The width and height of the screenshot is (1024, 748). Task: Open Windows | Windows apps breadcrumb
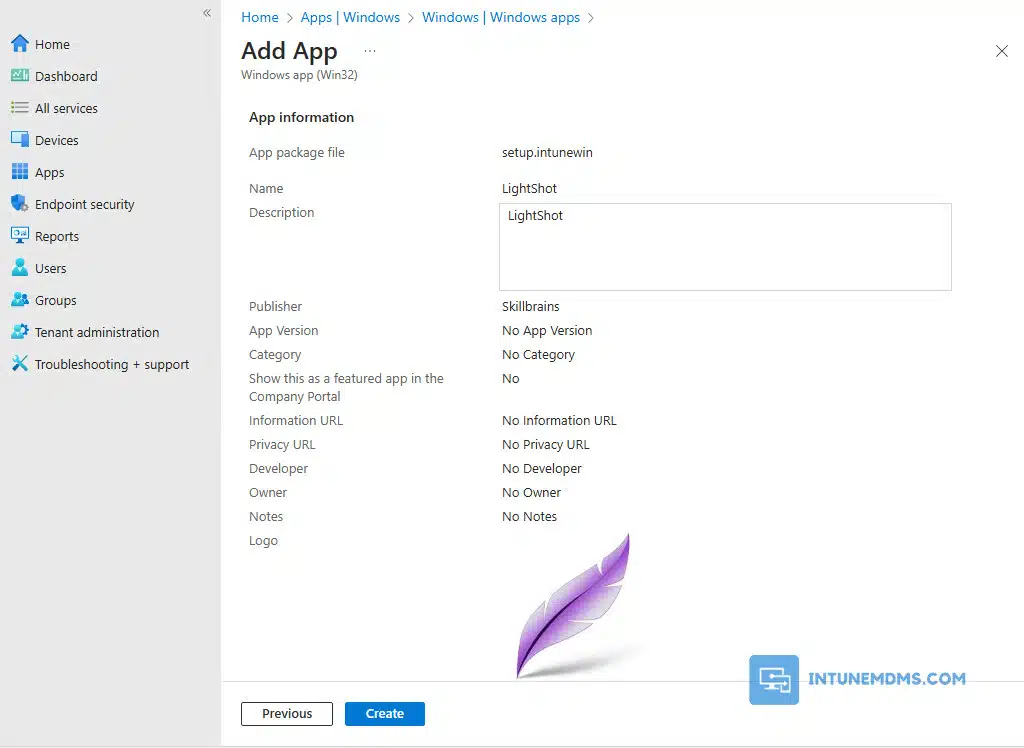click(x=501, y=17)
